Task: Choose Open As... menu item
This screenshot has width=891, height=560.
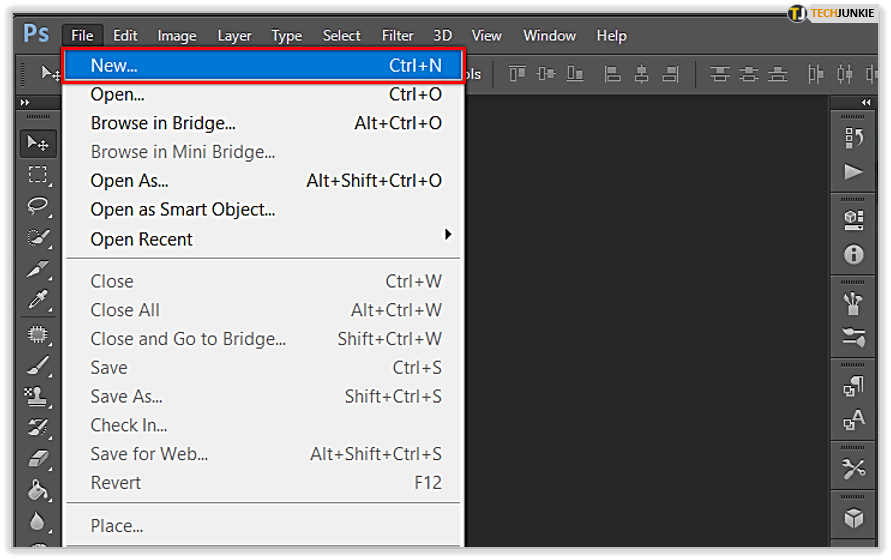Action: click(x=264, y=181)
